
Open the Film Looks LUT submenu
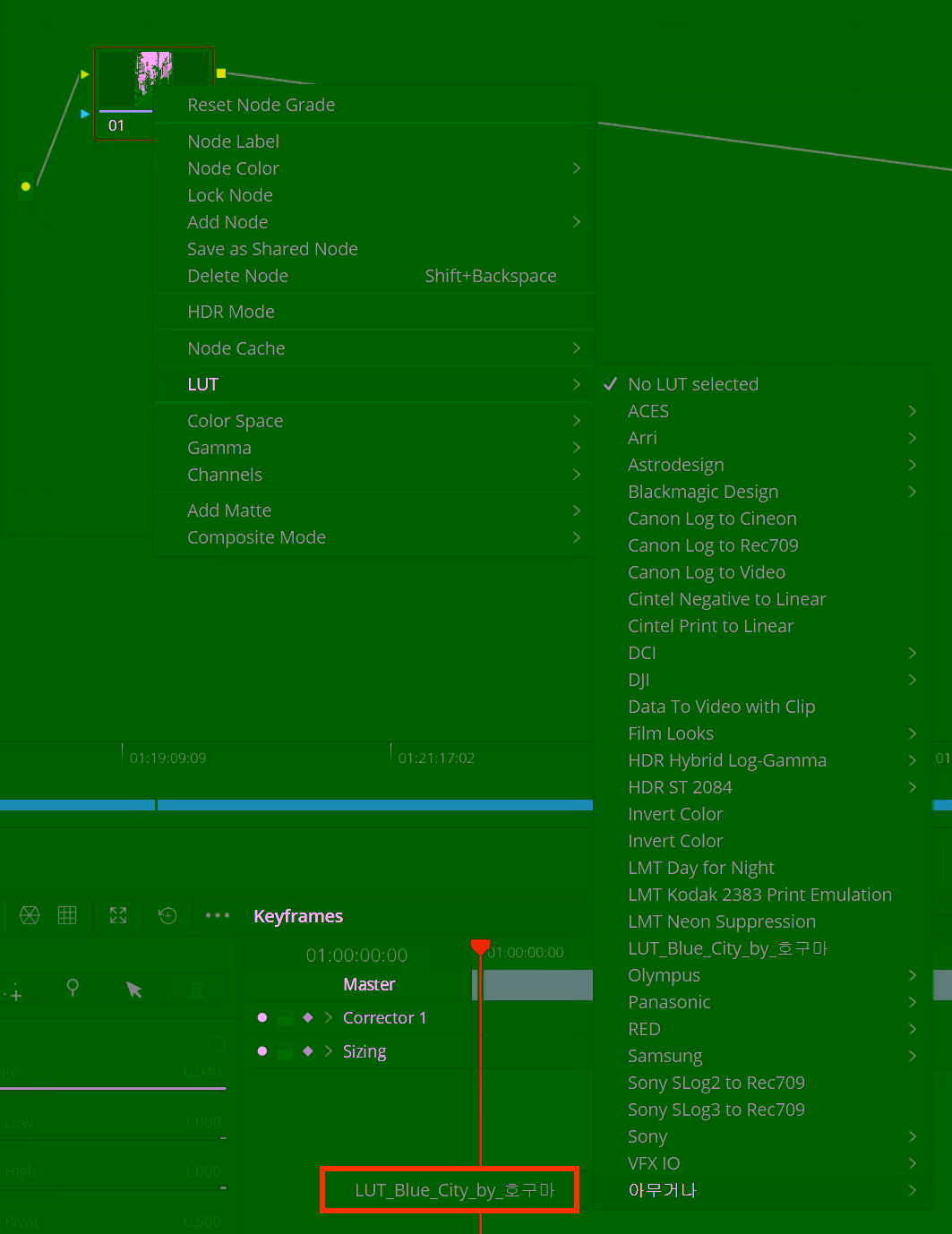tap(763, 733)
